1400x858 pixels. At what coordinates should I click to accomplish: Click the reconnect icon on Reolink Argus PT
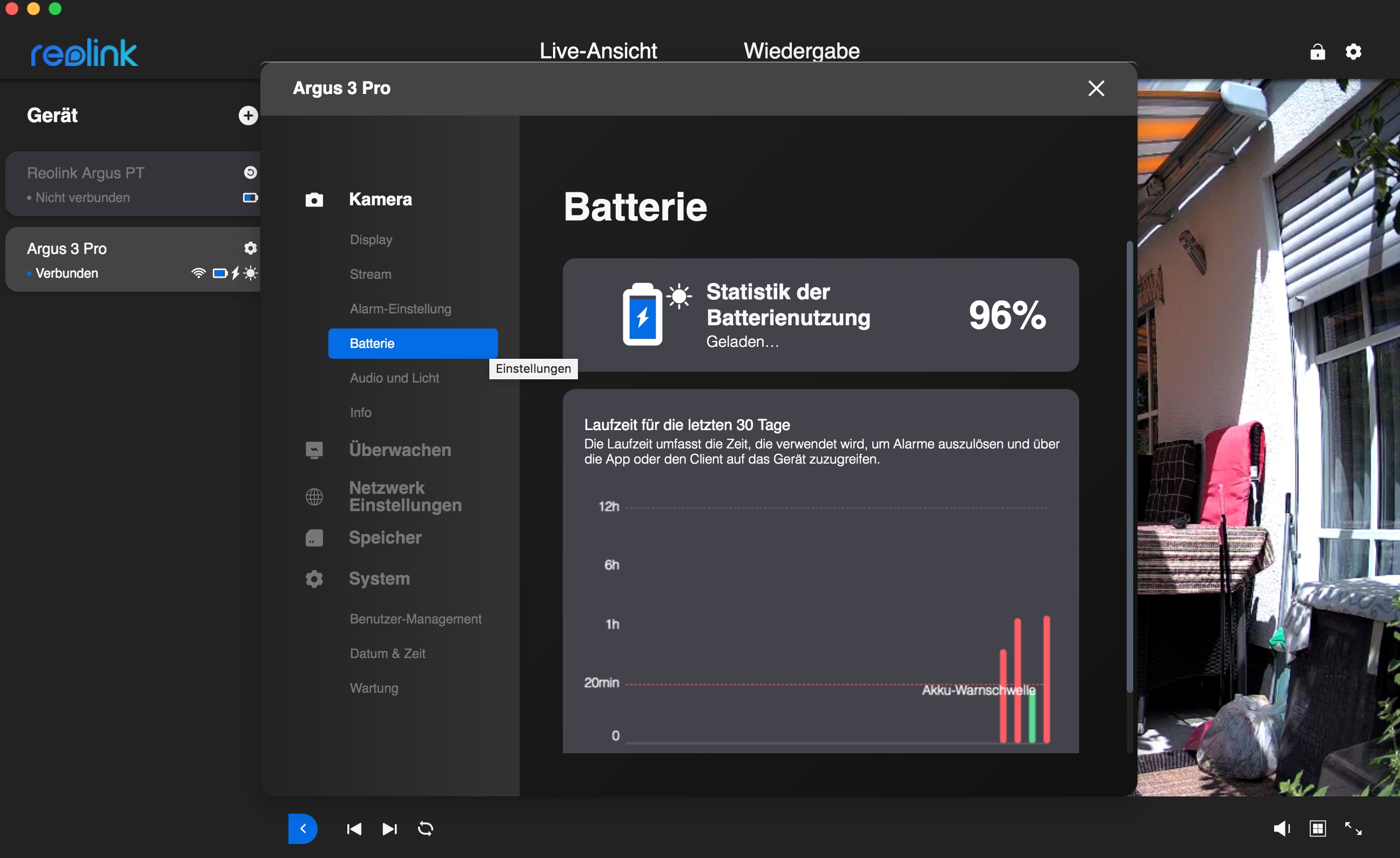[250, 173]
